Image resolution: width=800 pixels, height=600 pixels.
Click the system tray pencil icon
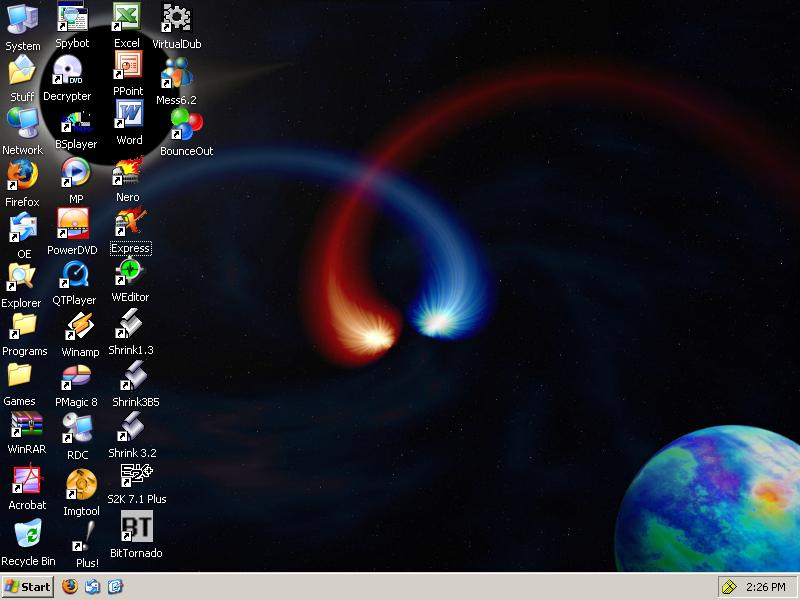point(730,587)
